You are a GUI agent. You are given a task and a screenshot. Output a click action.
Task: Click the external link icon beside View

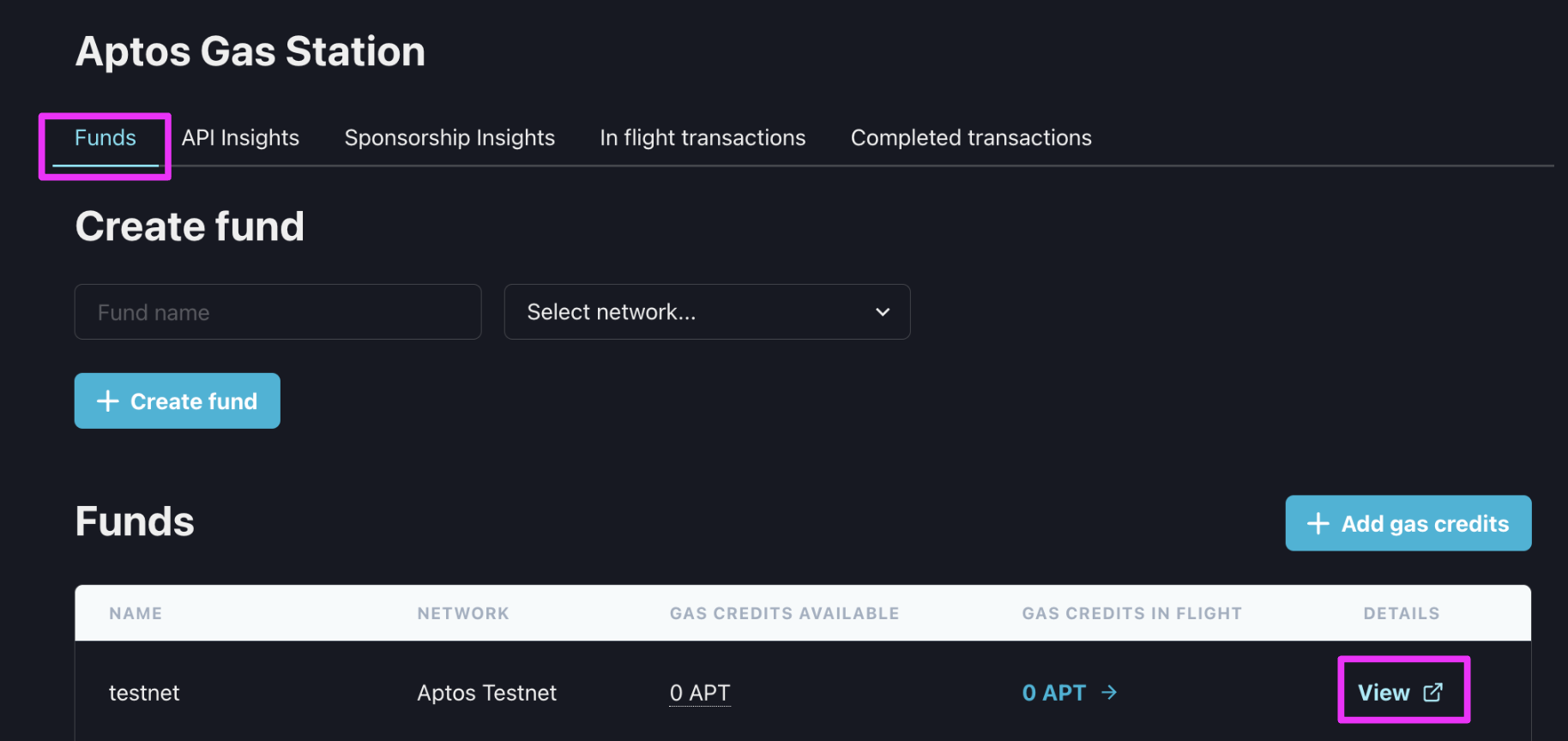point(1432,692)
